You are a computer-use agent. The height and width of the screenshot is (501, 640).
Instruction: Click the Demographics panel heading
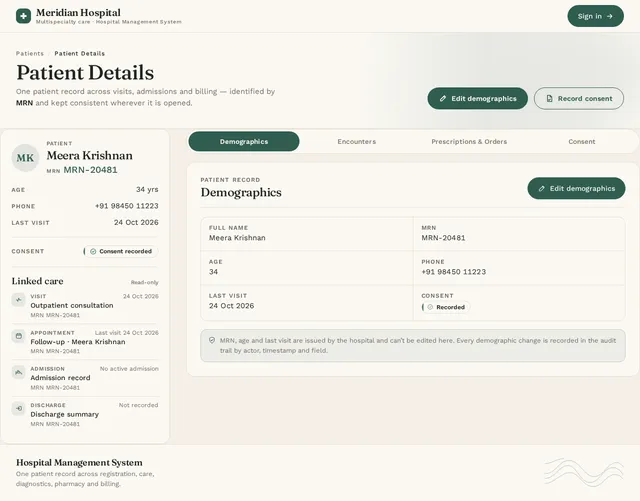pos(241,192)
